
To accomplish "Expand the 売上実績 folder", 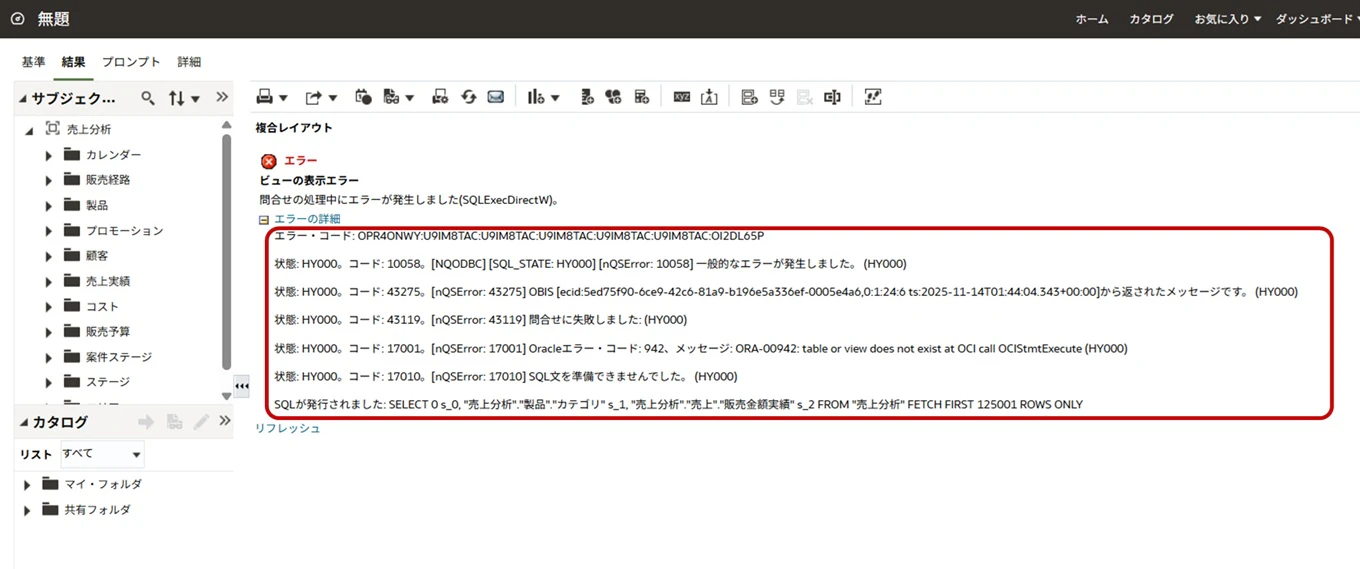I will coord(48,281).
